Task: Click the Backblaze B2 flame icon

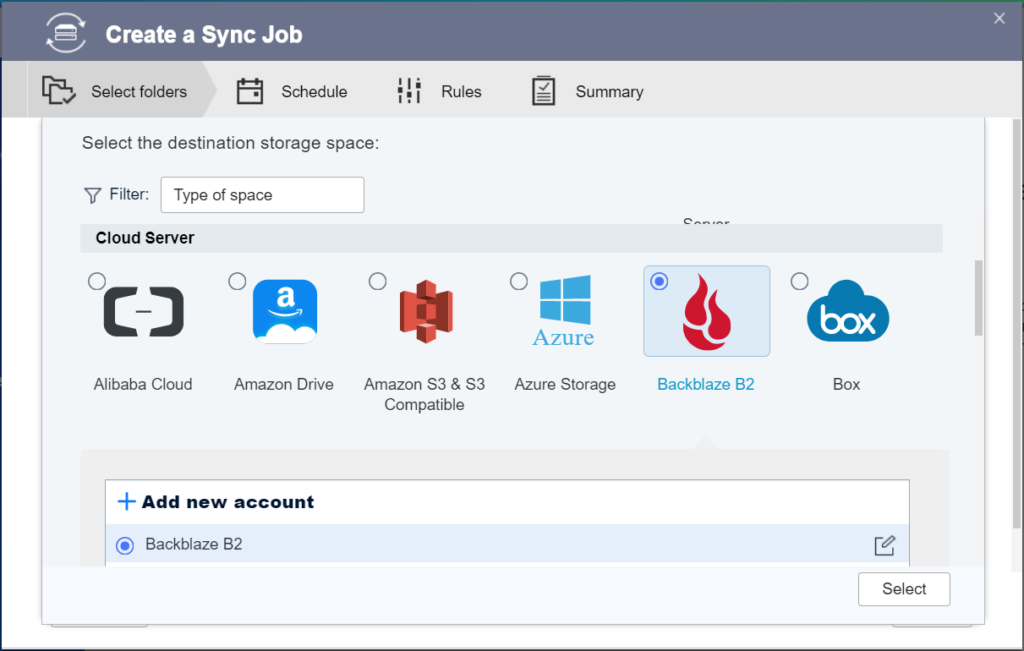Action: click(707, 312)
